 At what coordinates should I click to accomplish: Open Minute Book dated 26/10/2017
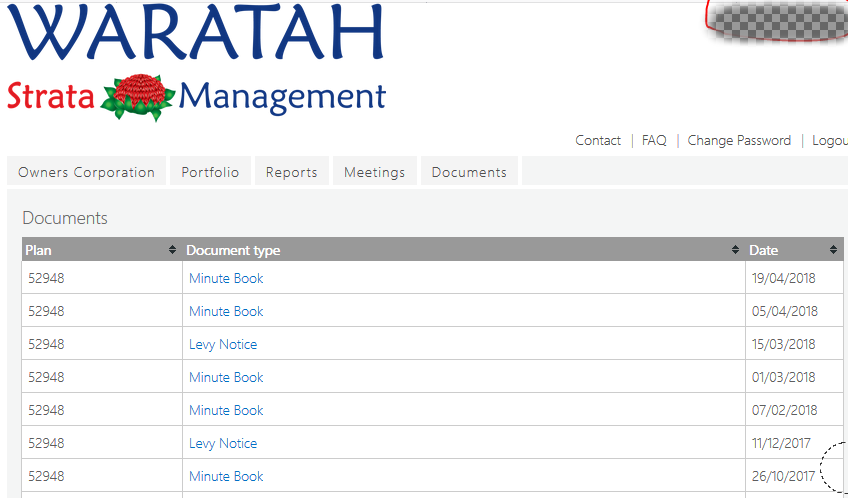coord(226,476)
